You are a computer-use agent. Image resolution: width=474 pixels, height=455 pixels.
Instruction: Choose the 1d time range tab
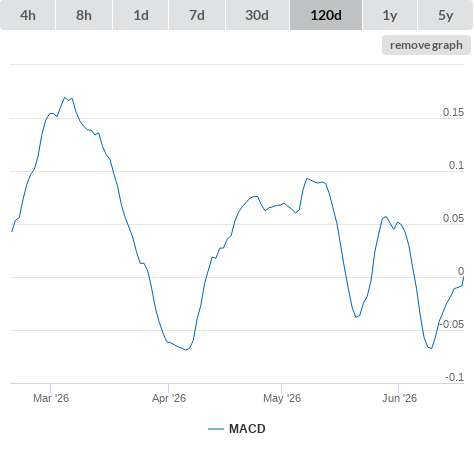141,15
